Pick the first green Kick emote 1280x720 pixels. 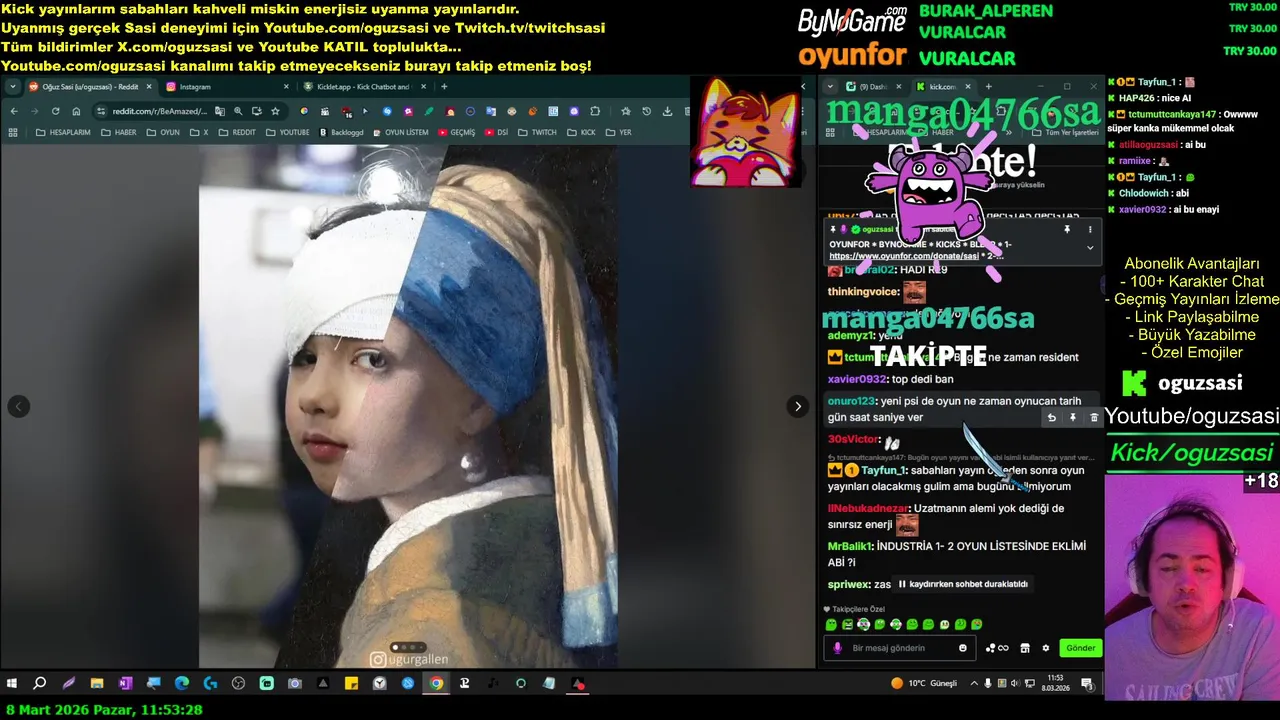click(x=831, y=624)
